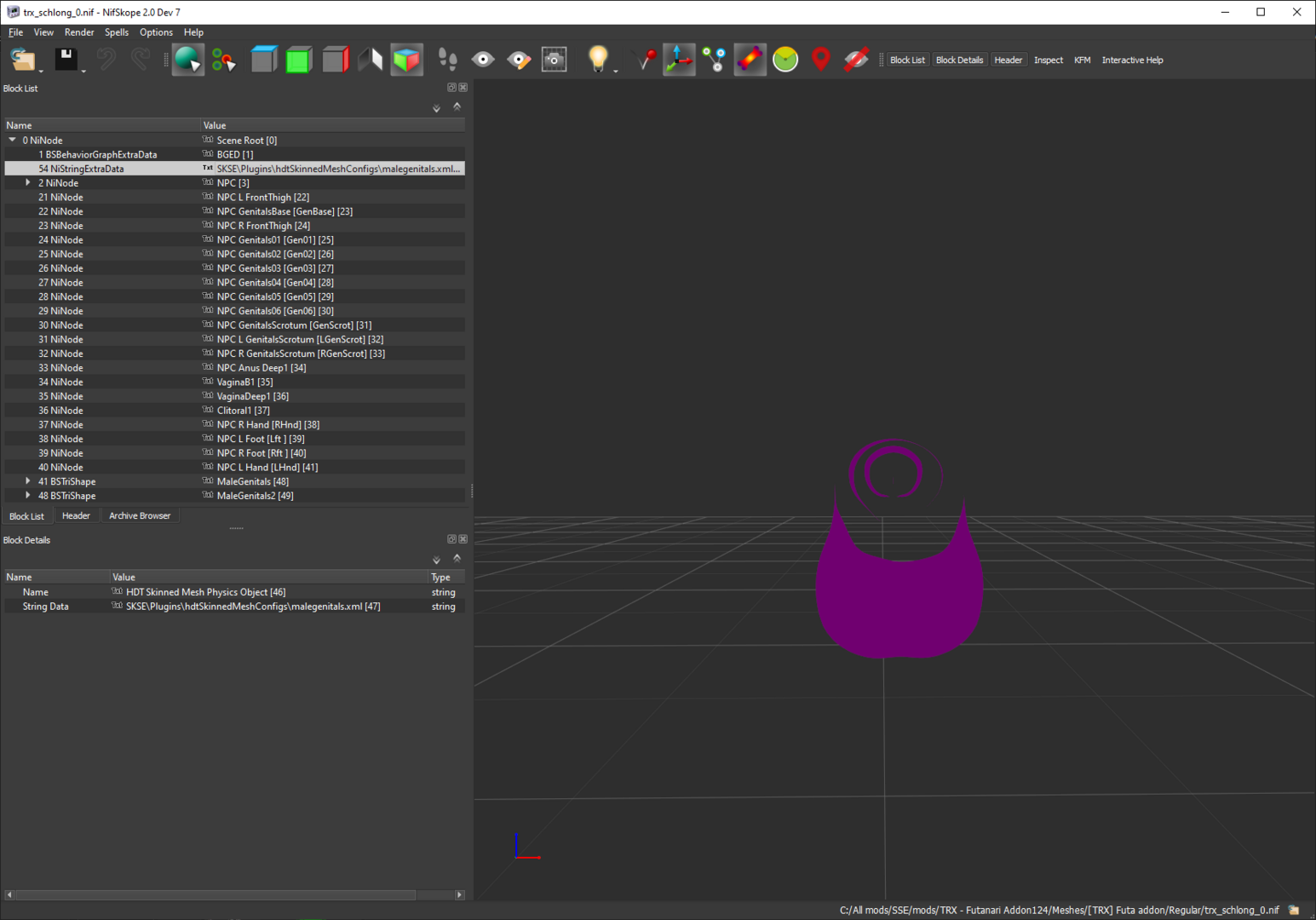
Task: Toggle the plain eye visibility icon
Action: point(483,60)
